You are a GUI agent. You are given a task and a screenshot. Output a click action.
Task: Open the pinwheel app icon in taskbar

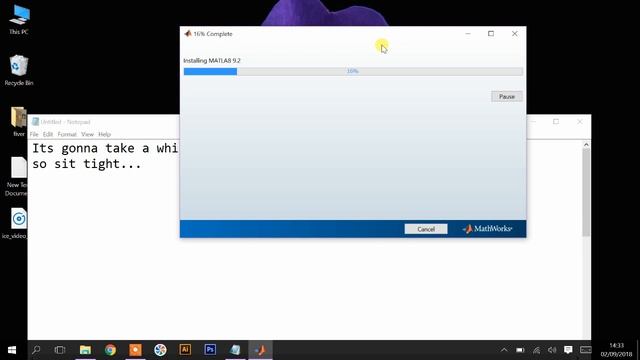click(160, 350)
